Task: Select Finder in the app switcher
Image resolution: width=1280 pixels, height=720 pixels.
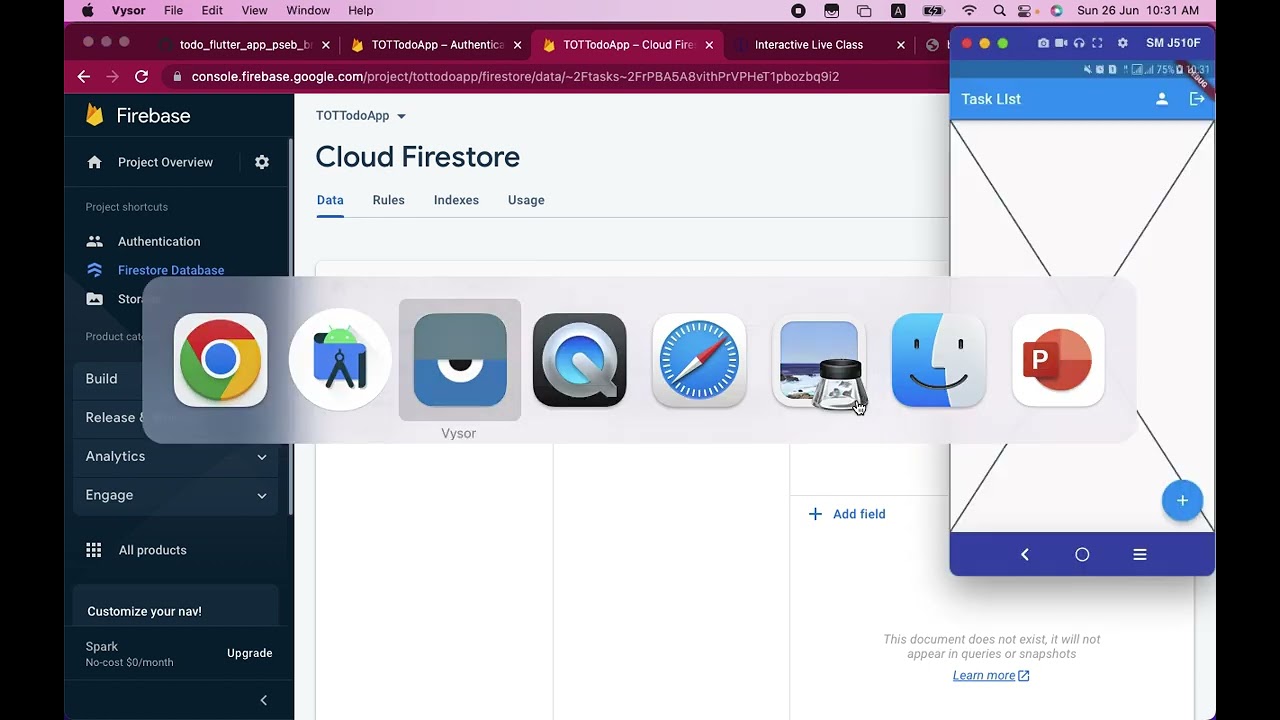Action: coord(938,360)
